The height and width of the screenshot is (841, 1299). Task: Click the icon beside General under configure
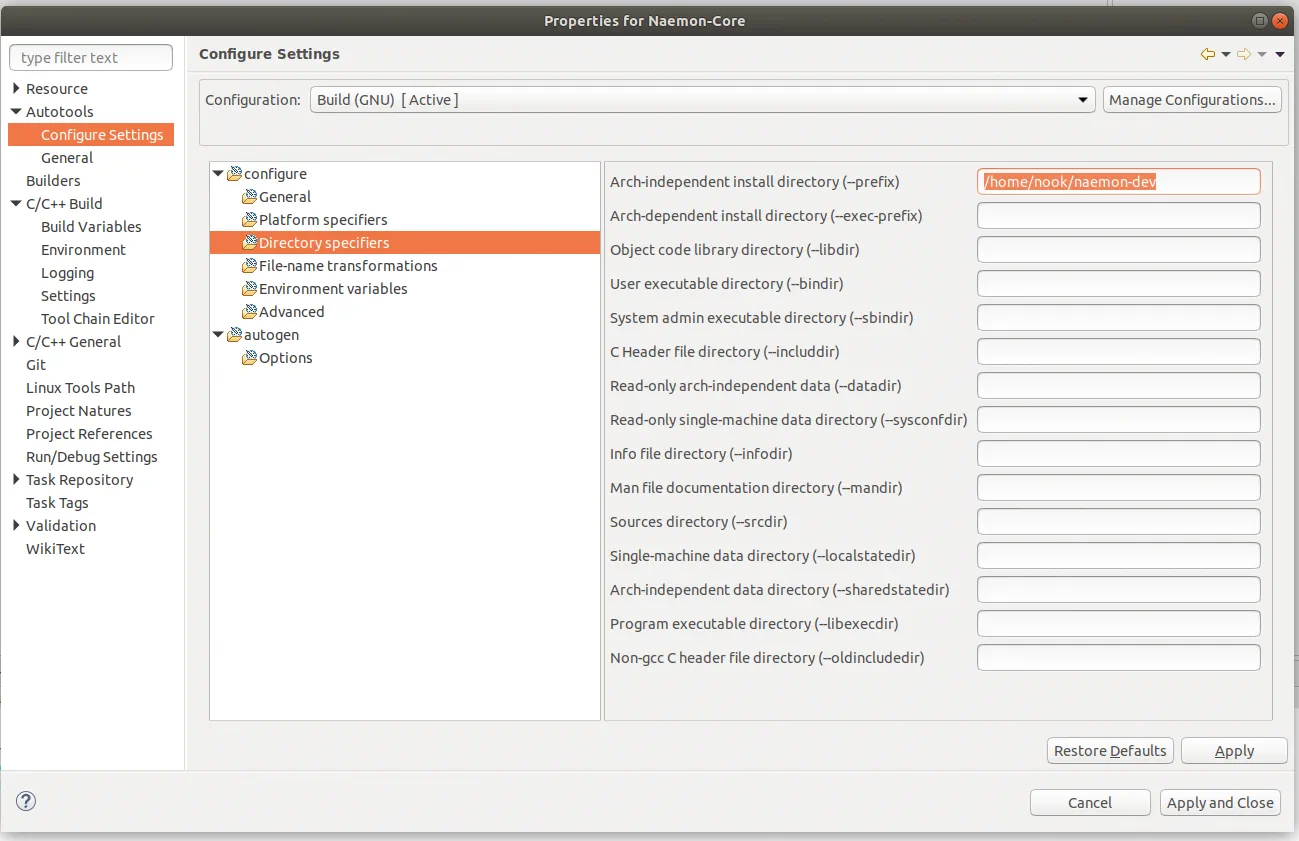pyautogui.click(x=250, y=197)
